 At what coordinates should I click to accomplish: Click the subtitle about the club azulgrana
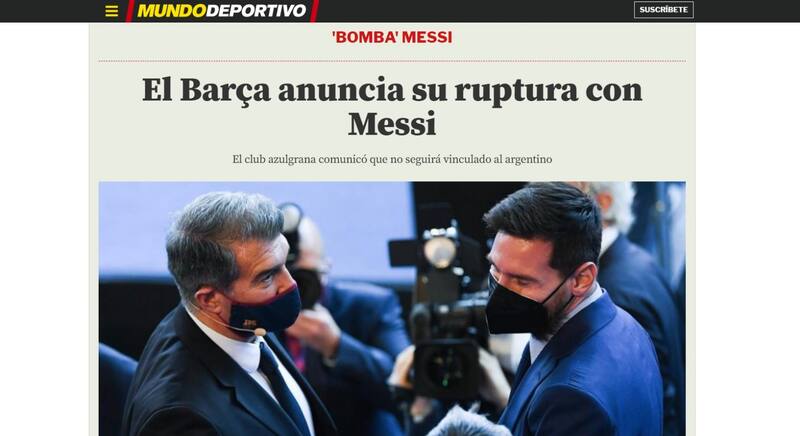coord(392,159)
